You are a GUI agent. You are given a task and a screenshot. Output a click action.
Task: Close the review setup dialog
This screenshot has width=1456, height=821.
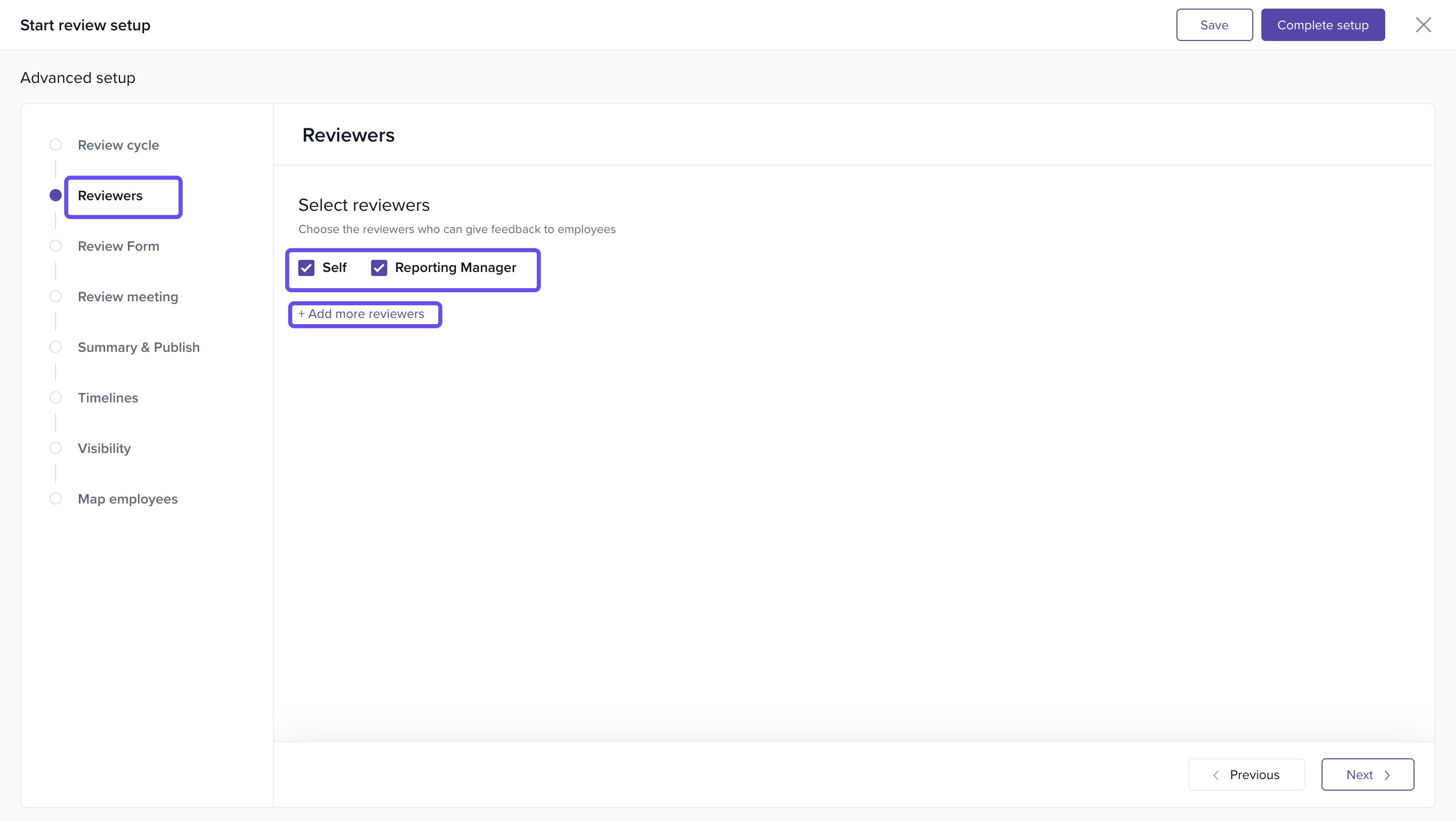(x=1423, y=25)
